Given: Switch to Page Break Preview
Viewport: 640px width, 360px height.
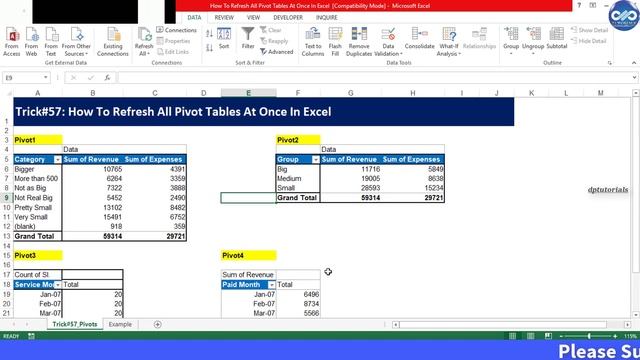Looking at the screenshot, I should pos(548,336).
